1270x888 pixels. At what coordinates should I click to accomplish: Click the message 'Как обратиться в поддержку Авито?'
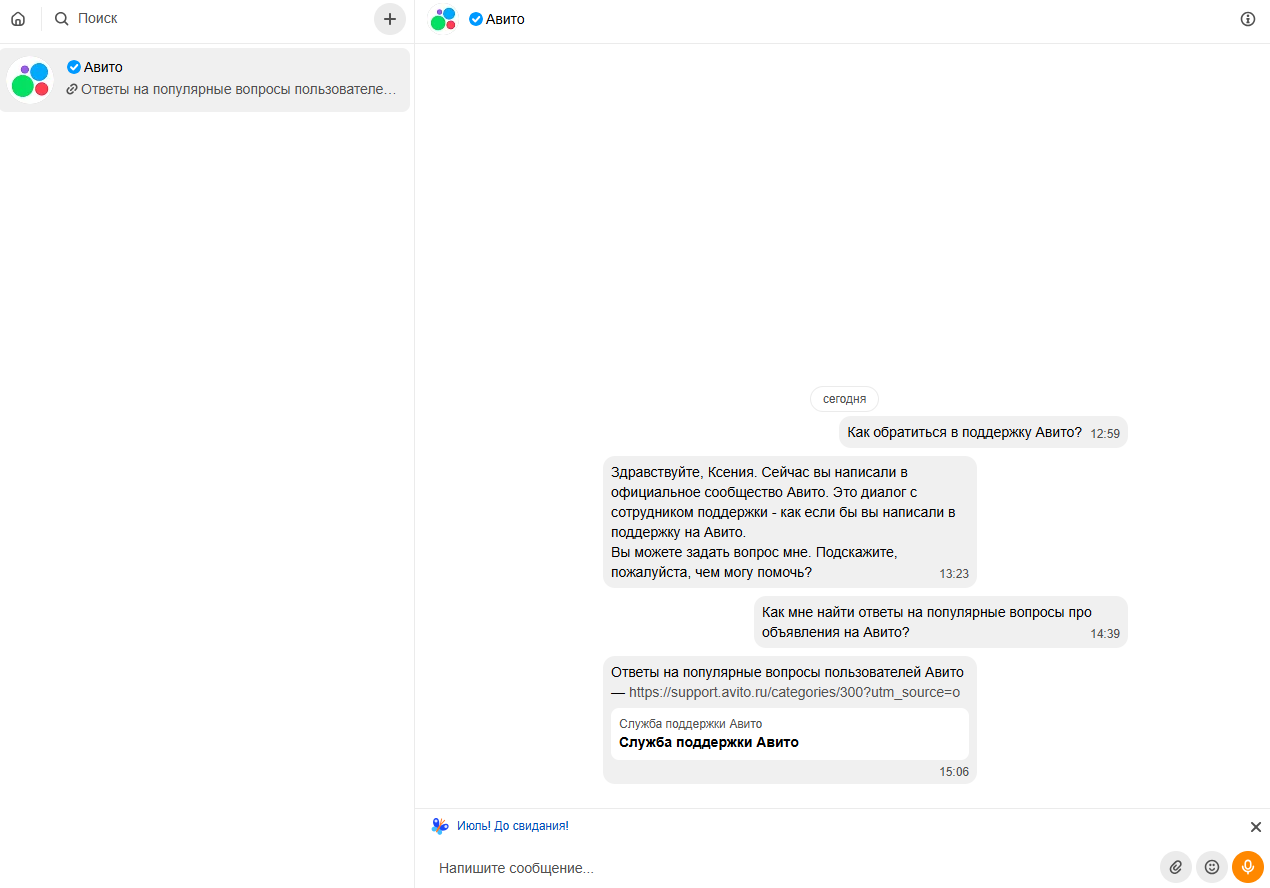click(964, 432)
